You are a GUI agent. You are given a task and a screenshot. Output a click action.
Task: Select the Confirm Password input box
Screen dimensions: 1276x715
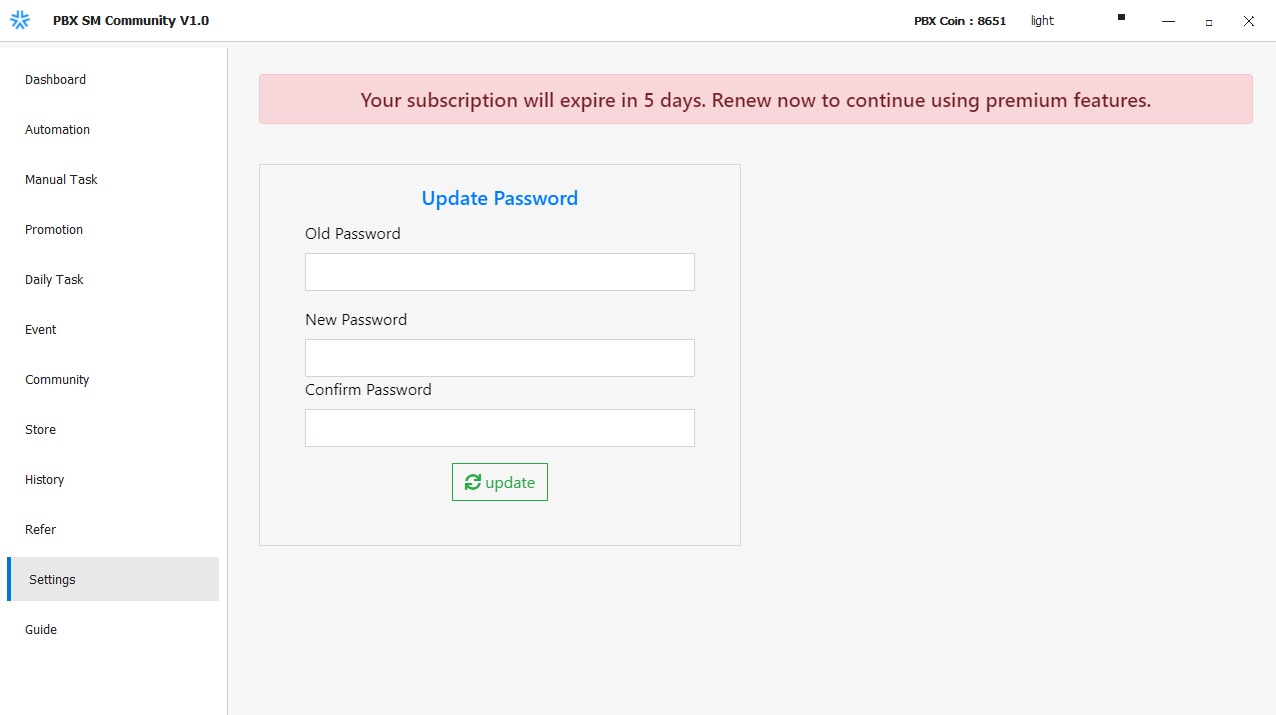click(x=499, y=428)
